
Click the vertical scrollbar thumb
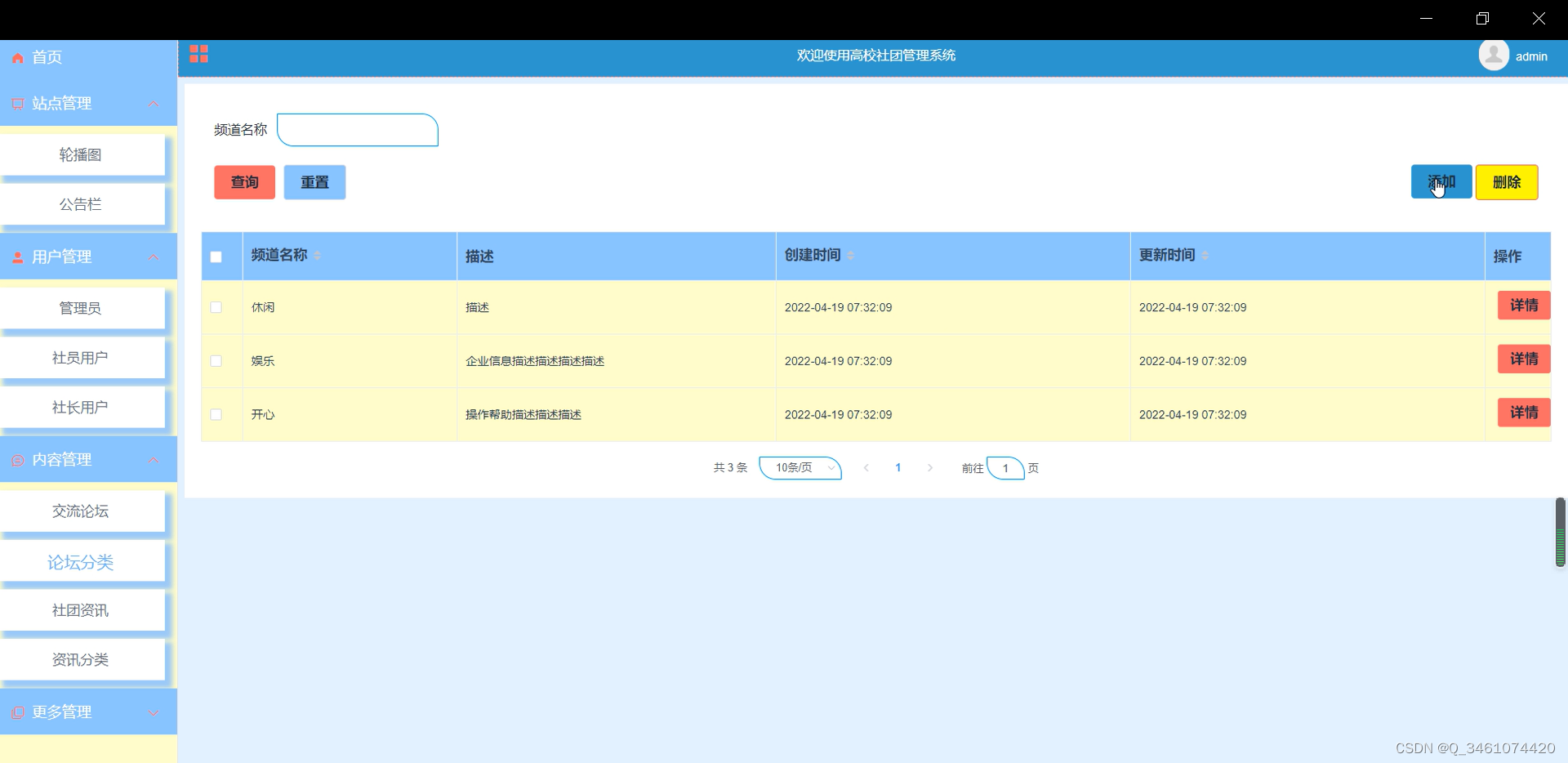point(1560,533)
